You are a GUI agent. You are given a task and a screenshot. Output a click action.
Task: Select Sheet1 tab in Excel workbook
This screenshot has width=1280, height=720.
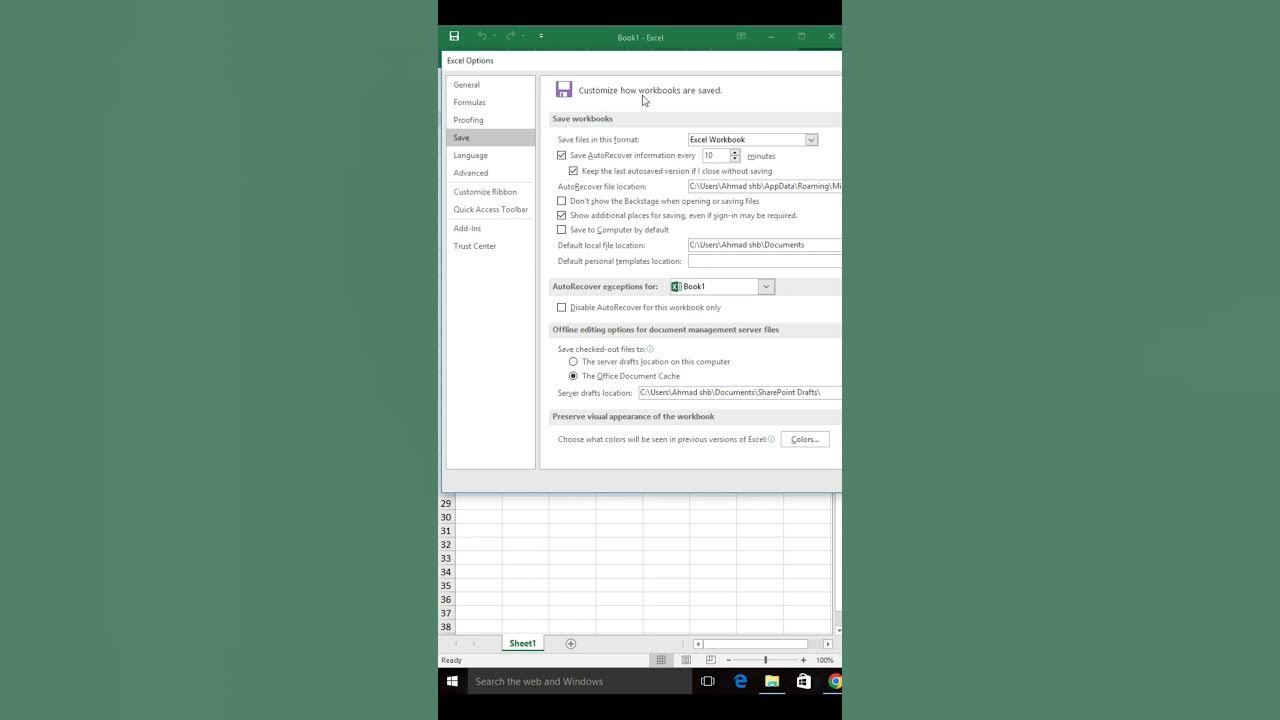[522, 643]
